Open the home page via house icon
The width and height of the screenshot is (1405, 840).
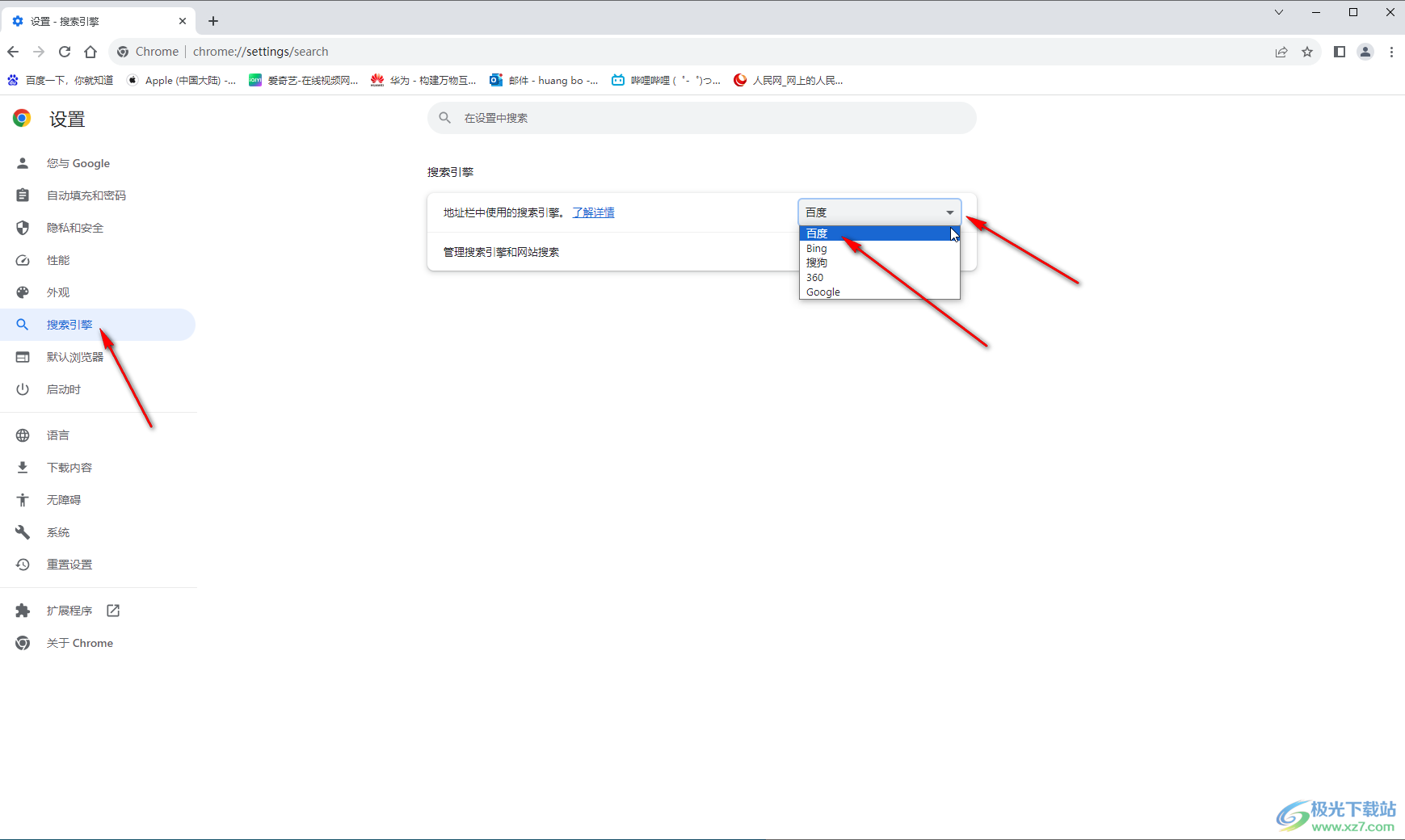[x=90, y=52]
